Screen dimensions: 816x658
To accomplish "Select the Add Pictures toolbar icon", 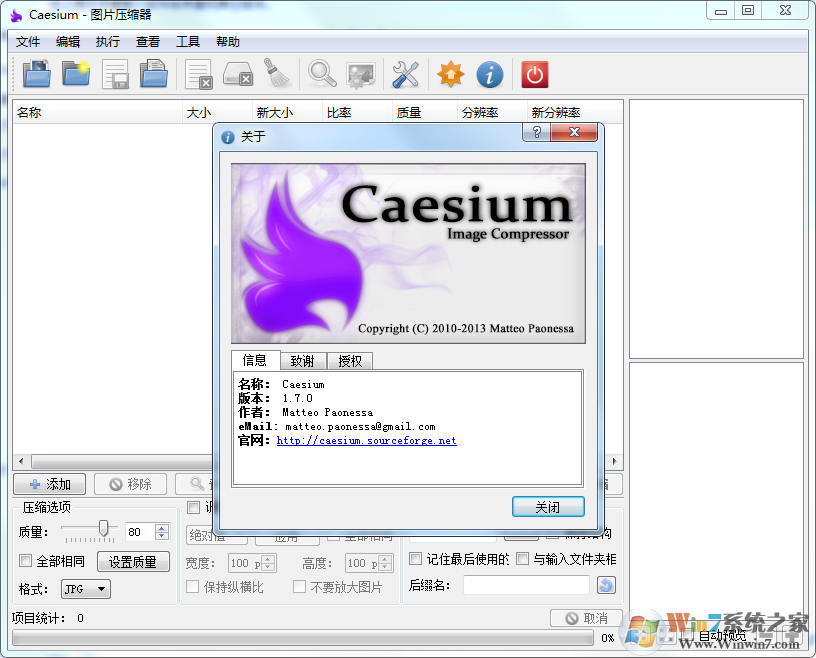I will tap(36, 74).
